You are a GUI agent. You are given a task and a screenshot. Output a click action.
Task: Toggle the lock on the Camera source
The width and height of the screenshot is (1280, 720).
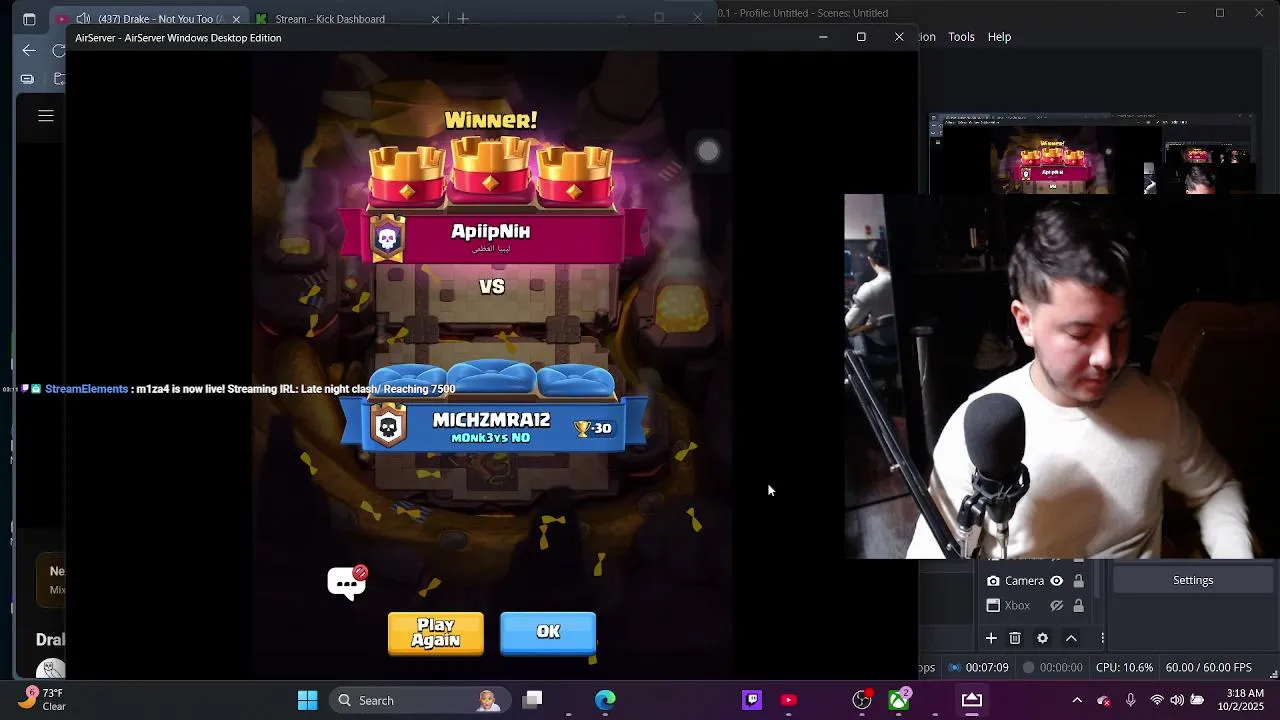(x=1078, y=581)
